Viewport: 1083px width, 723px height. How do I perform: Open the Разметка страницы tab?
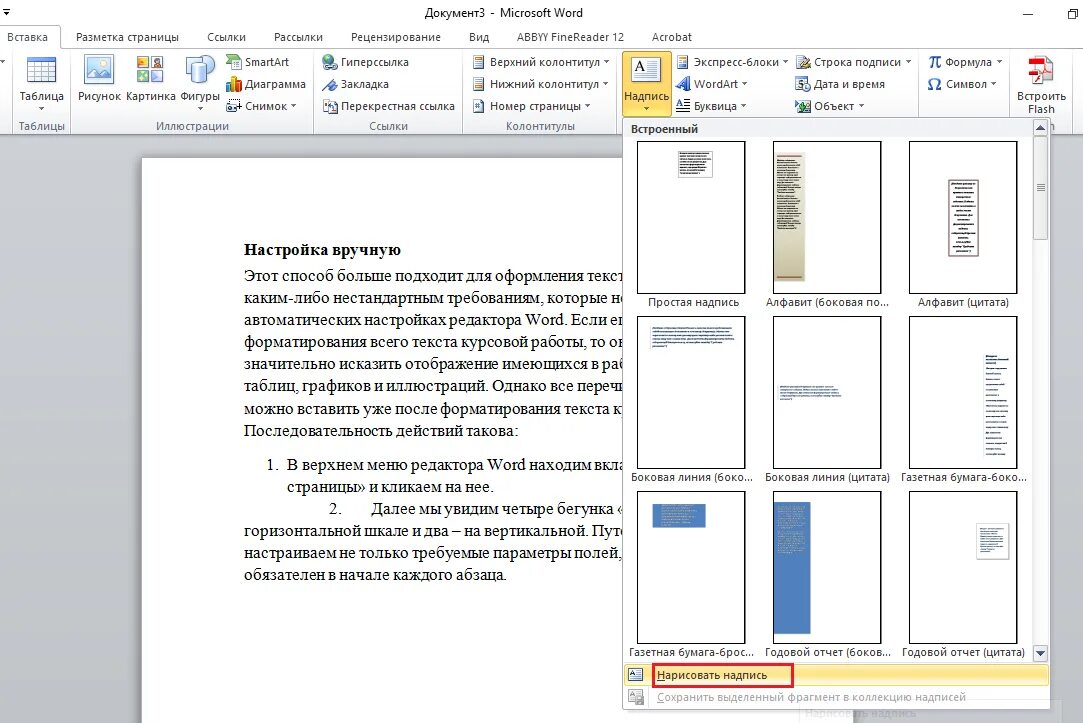[x=127, y=37]
